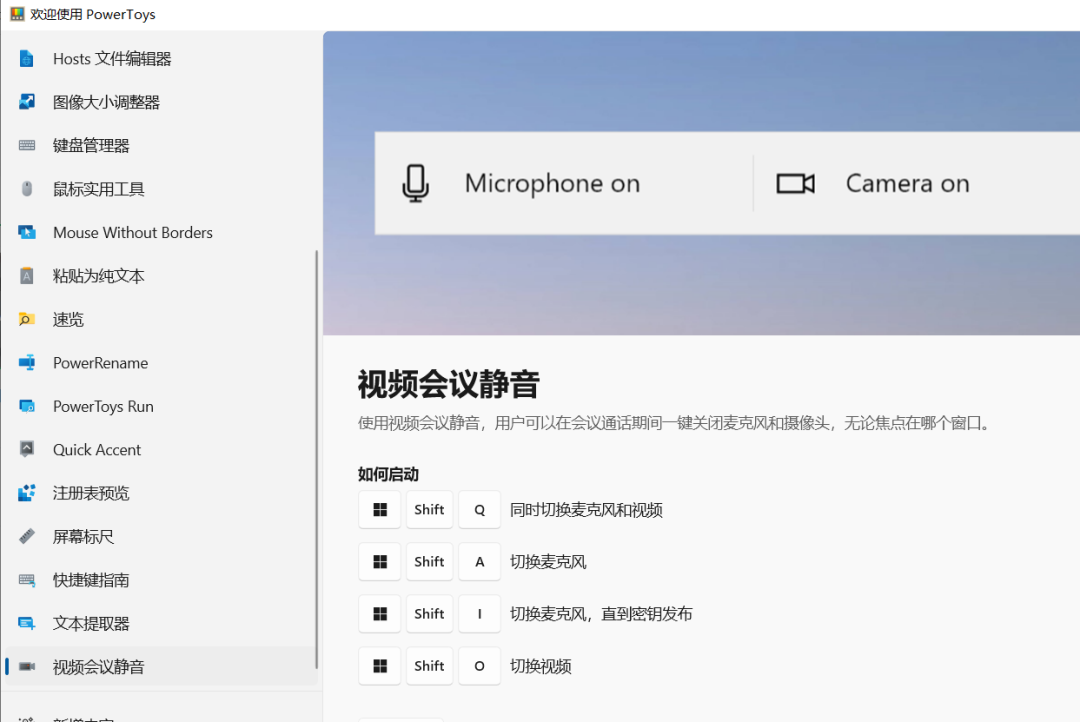Click the feature description paragraph

click(676, 422)
